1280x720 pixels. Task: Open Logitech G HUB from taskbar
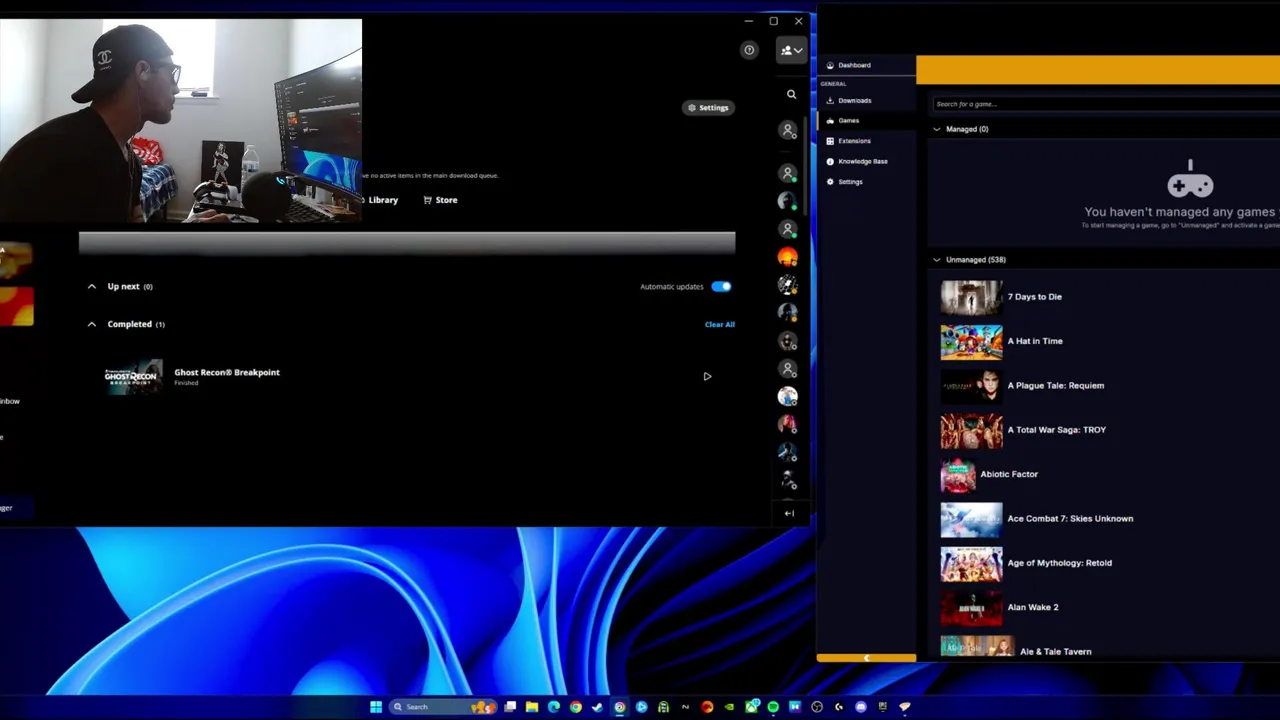coord(839,707)
